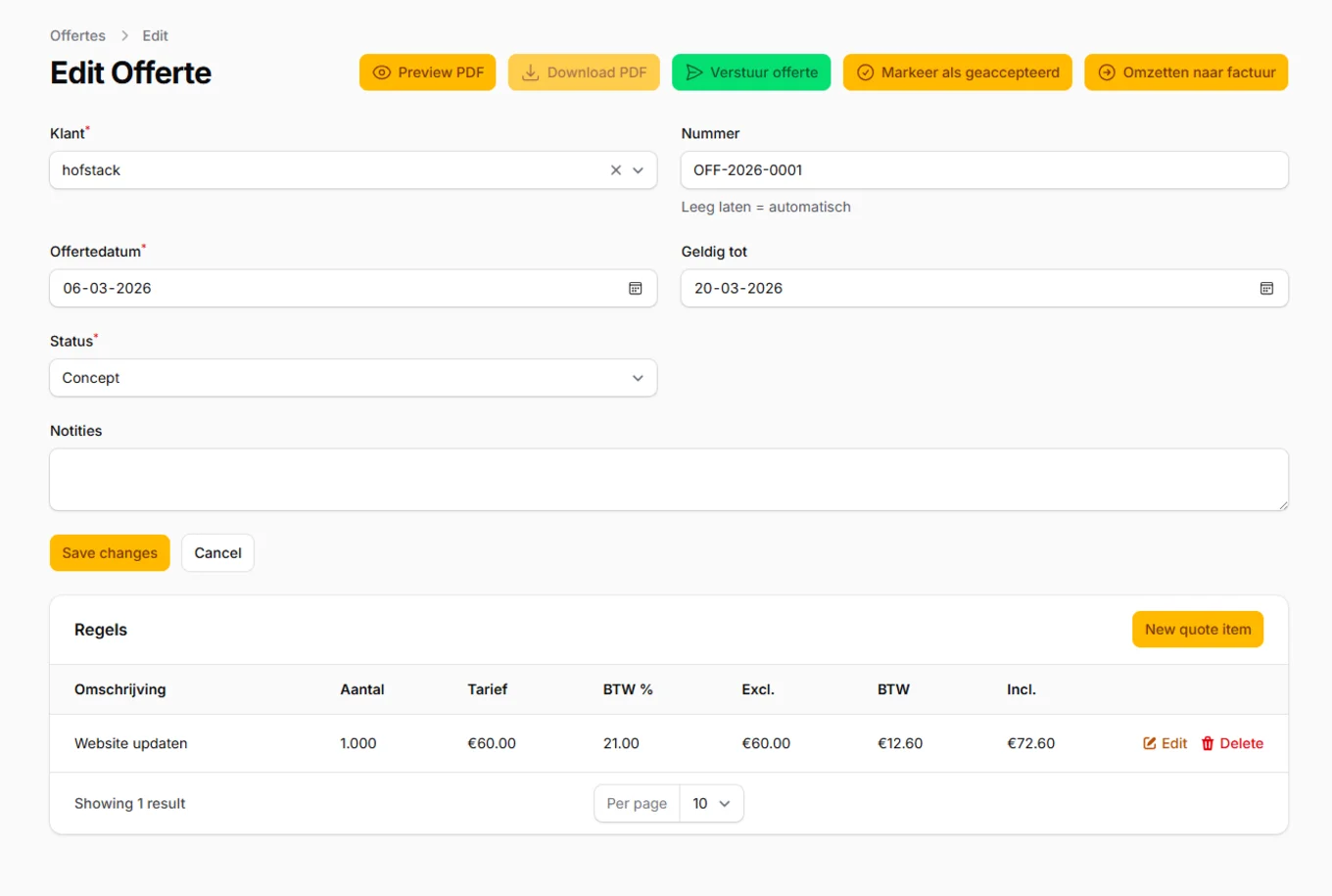Click the send icon on Verstuur offerte

click(695, 71)
